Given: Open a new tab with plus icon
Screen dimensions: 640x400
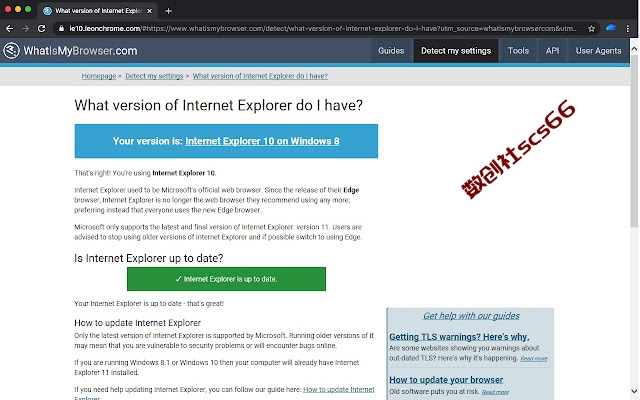Looking at the screenshot, I should pyautogui.click(x=168, y=11).
